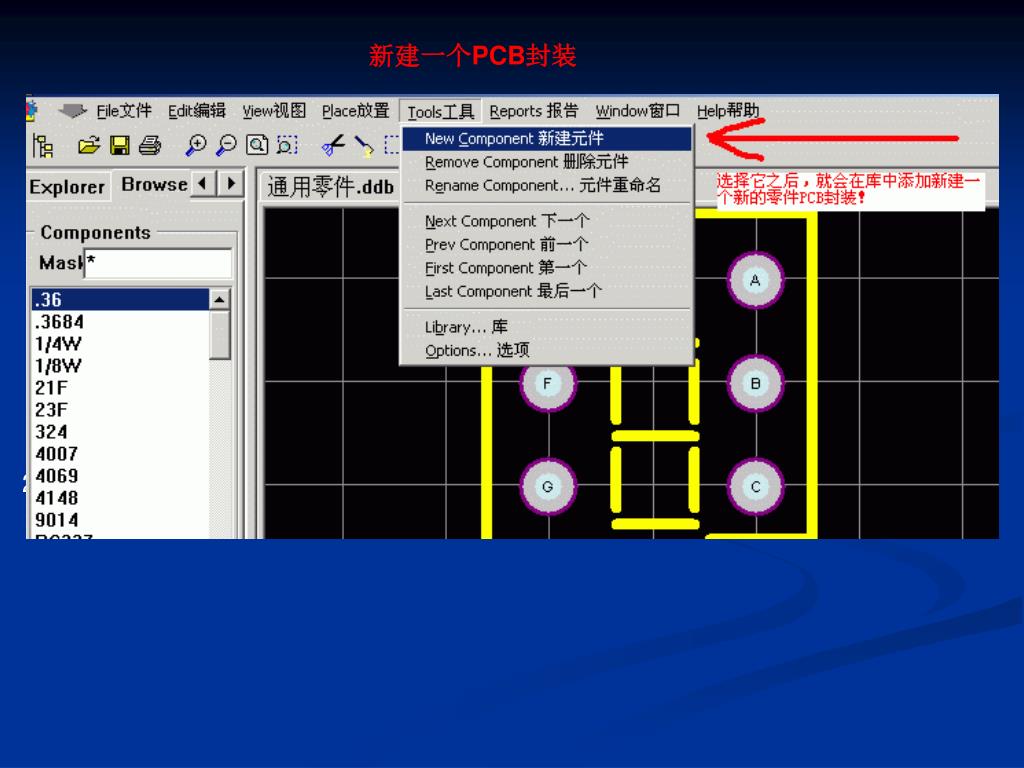Select component 324 in list

120,432
